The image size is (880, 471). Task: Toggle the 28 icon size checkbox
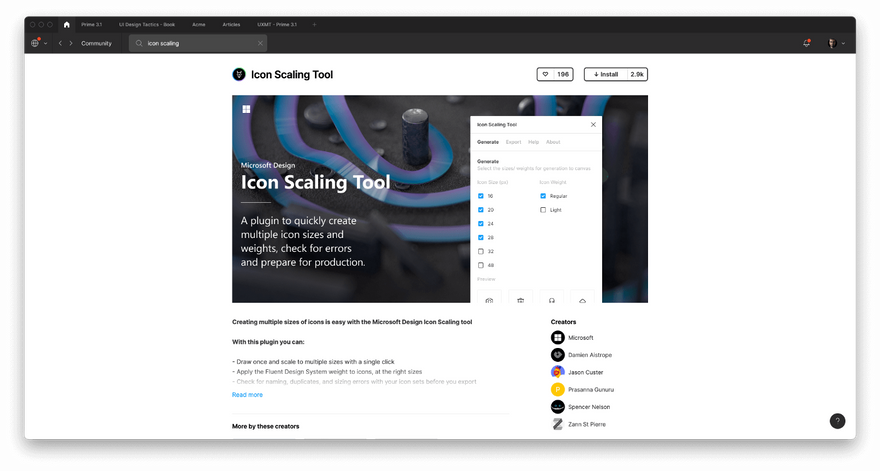click(480, 237)
